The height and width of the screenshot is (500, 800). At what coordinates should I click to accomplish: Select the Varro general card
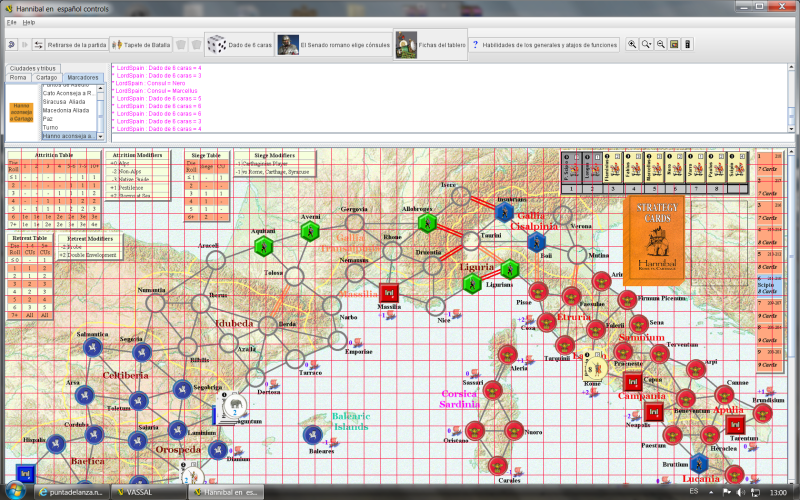[696, 168]
